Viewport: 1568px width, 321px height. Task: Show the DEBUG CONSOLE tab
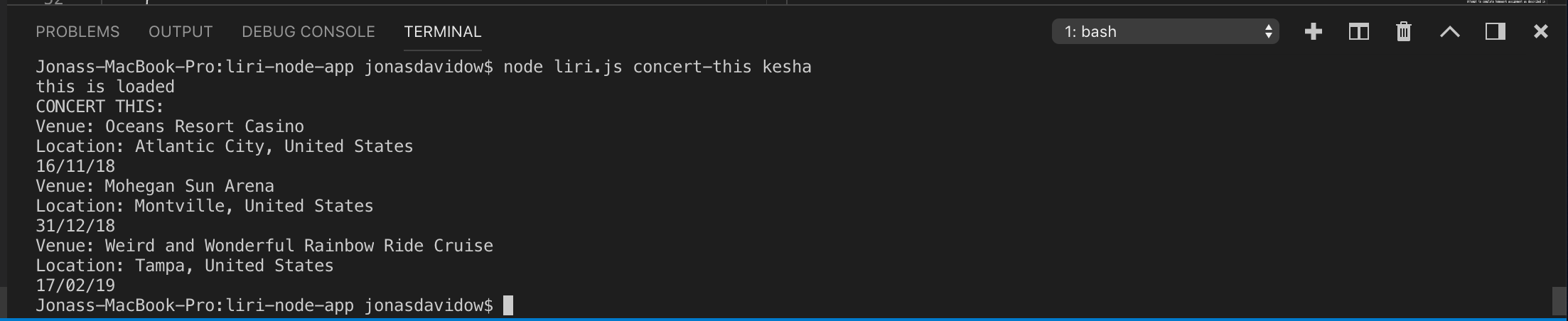(308, 32)
